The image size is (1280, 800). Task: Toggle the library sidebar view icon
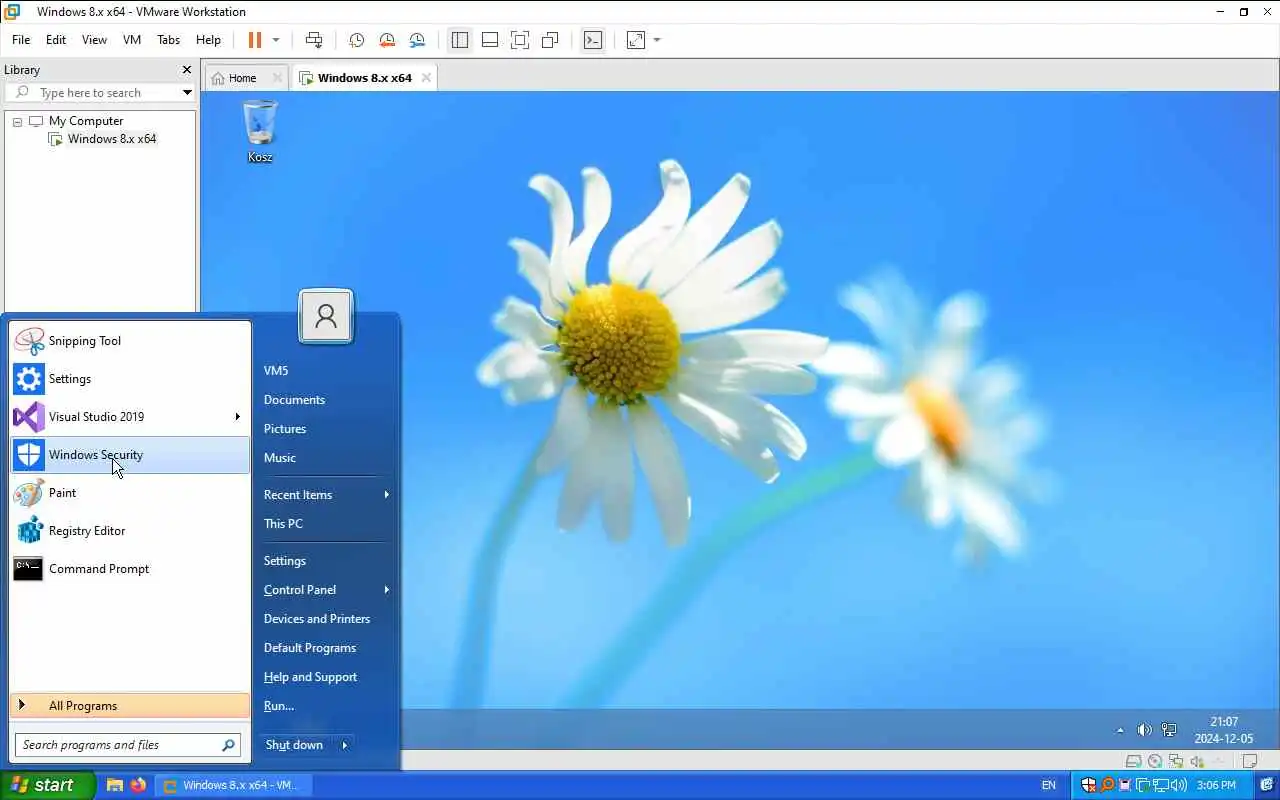click(460, 40)
